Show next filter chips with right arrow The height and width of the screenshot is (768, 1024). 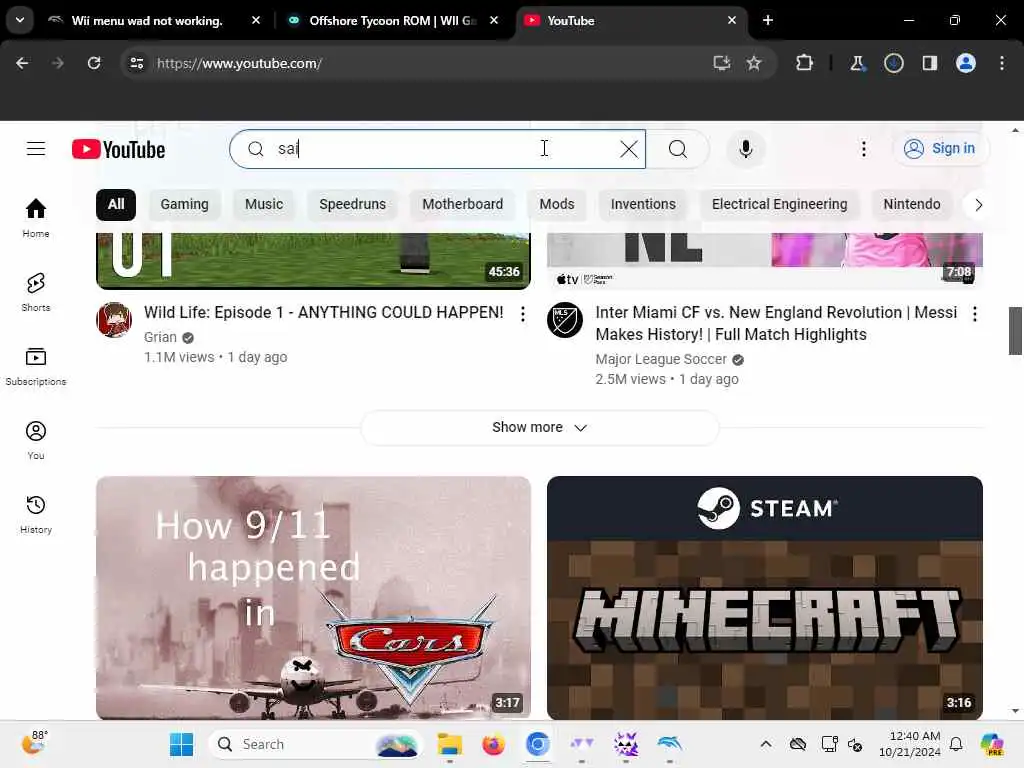(x=978, y=205)
